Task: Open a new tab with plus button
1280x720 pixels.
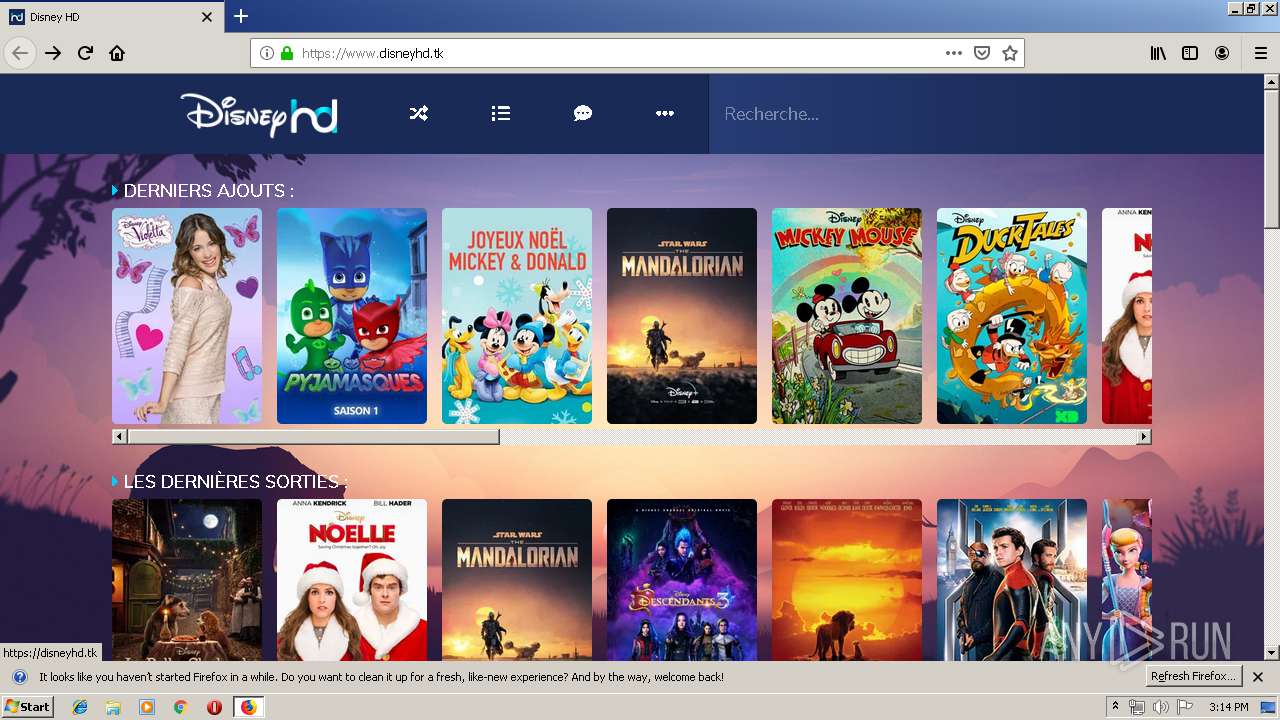Action: point(241,16)
